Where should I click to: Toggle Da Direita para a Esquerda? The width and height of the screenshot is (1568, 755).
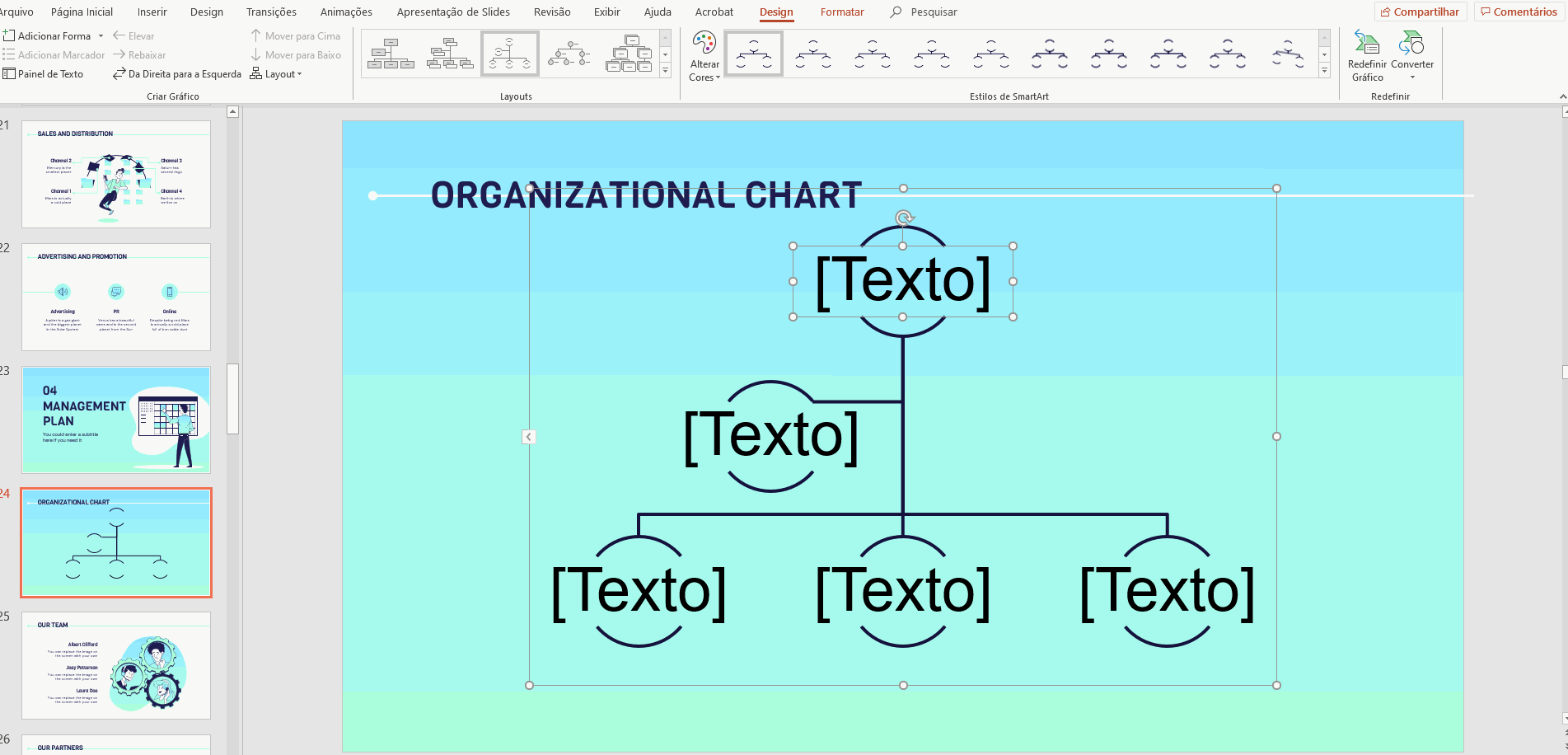(176, 73)
